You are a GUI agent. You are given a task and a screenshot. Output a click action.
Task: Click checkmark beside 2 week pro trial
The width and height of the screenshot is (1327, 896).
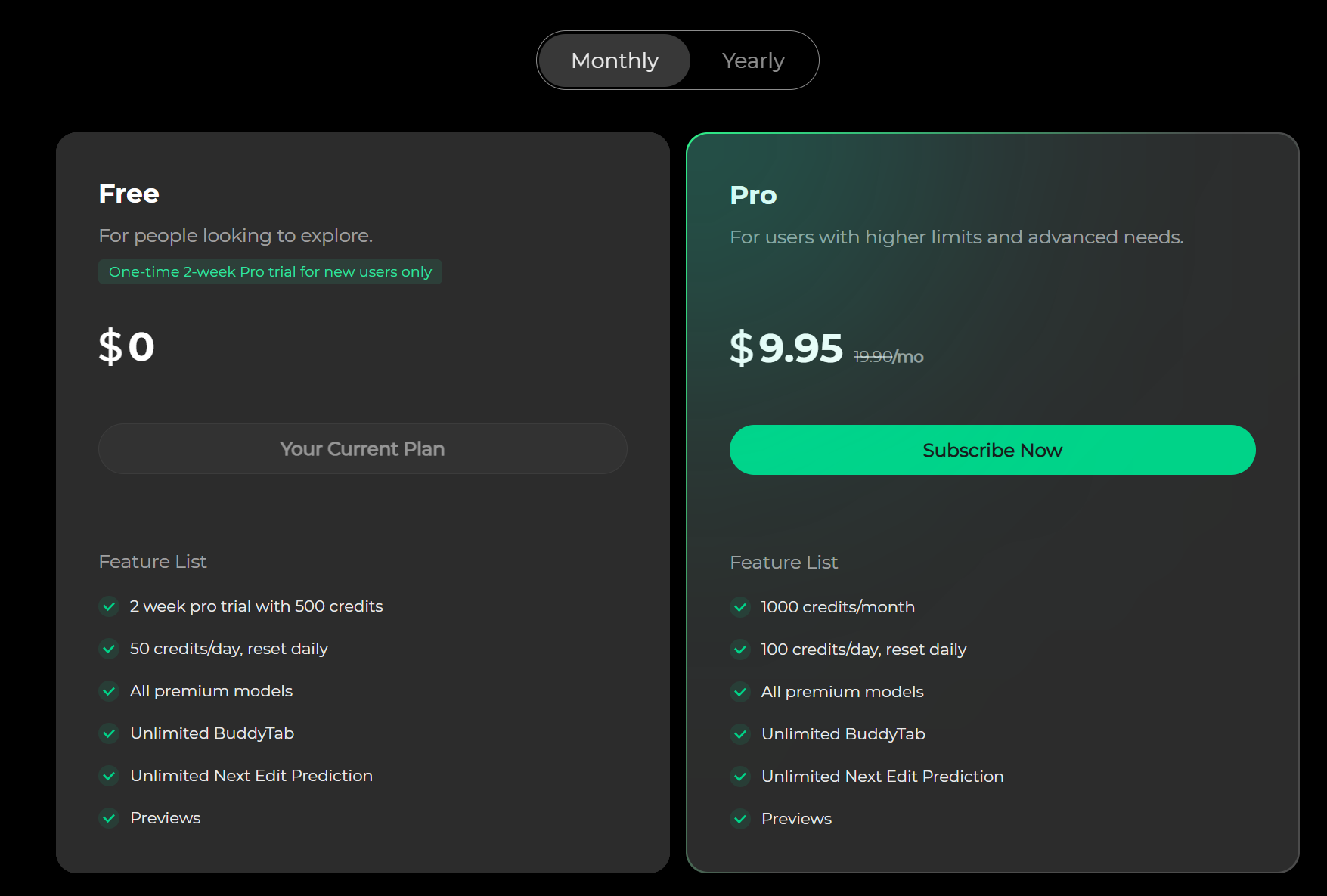click(x=110, y=606)
